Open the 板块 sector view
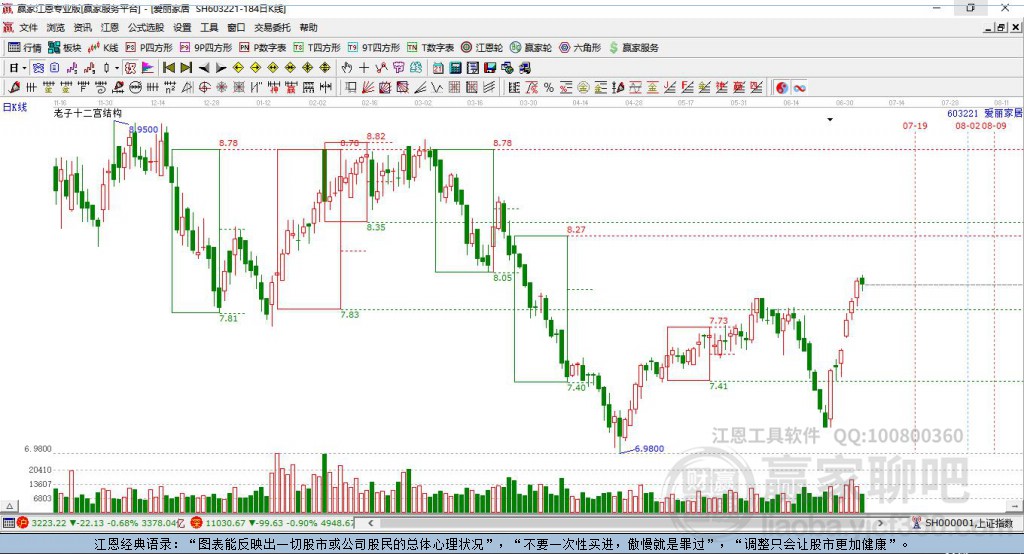This screenshot has height=554, width=1024. pos(65,48)
